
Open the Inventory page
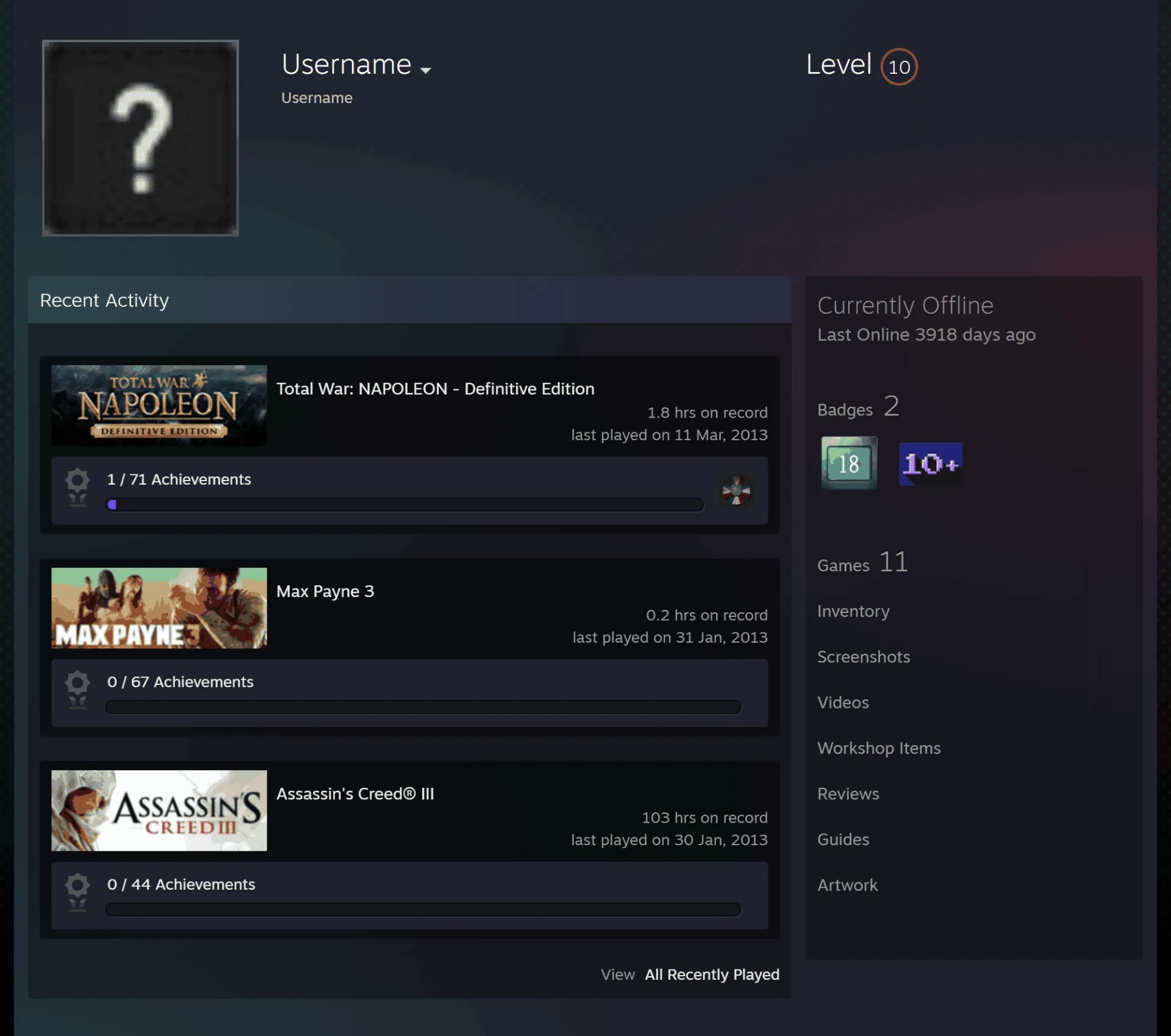click(x=853, y=611)
